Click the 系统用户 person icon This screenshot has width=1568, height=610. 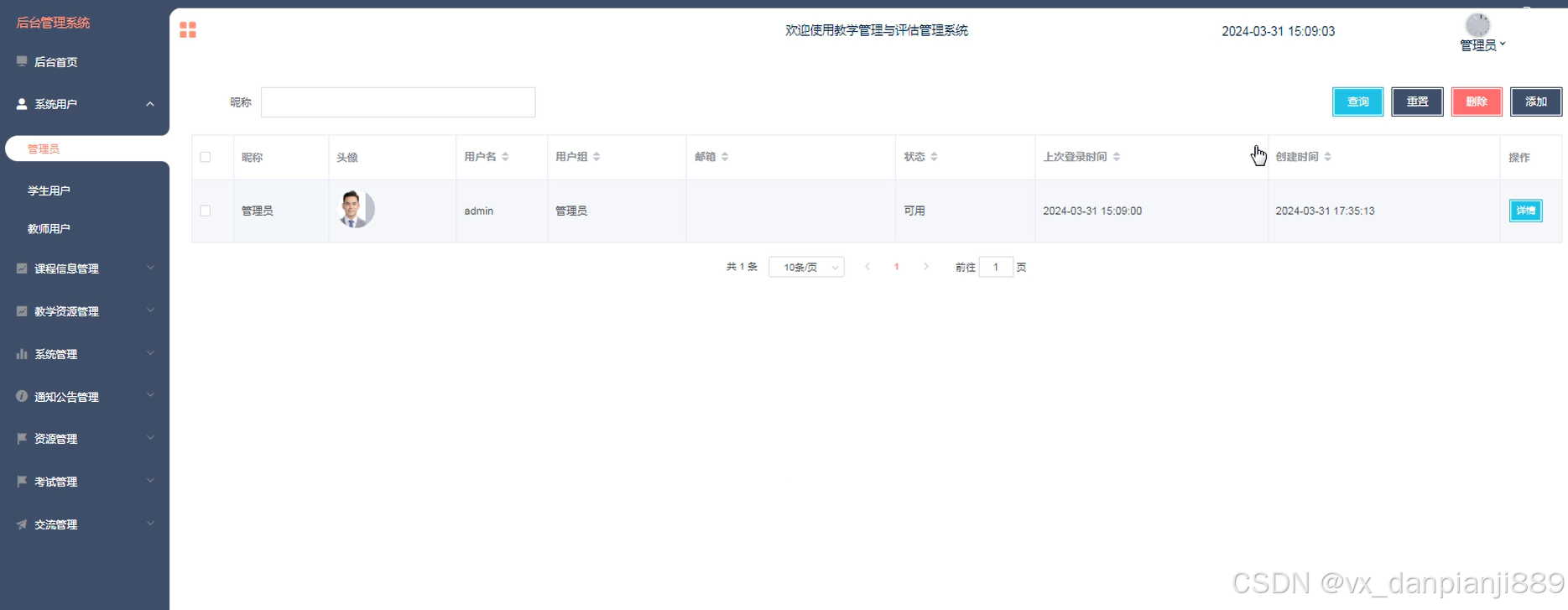click(x=22, y=104)
